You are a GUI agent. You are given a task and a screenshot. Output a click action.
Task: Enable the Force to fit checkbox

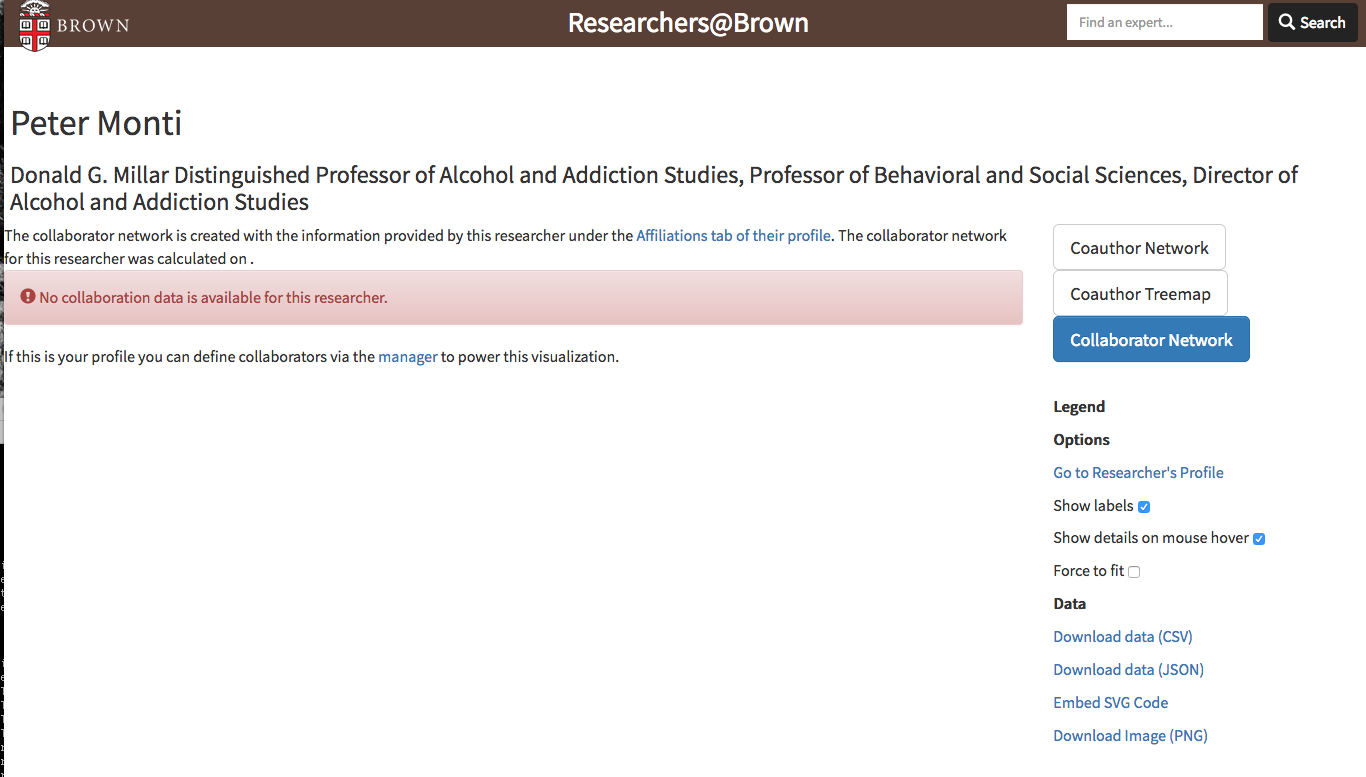(1134, 572)
